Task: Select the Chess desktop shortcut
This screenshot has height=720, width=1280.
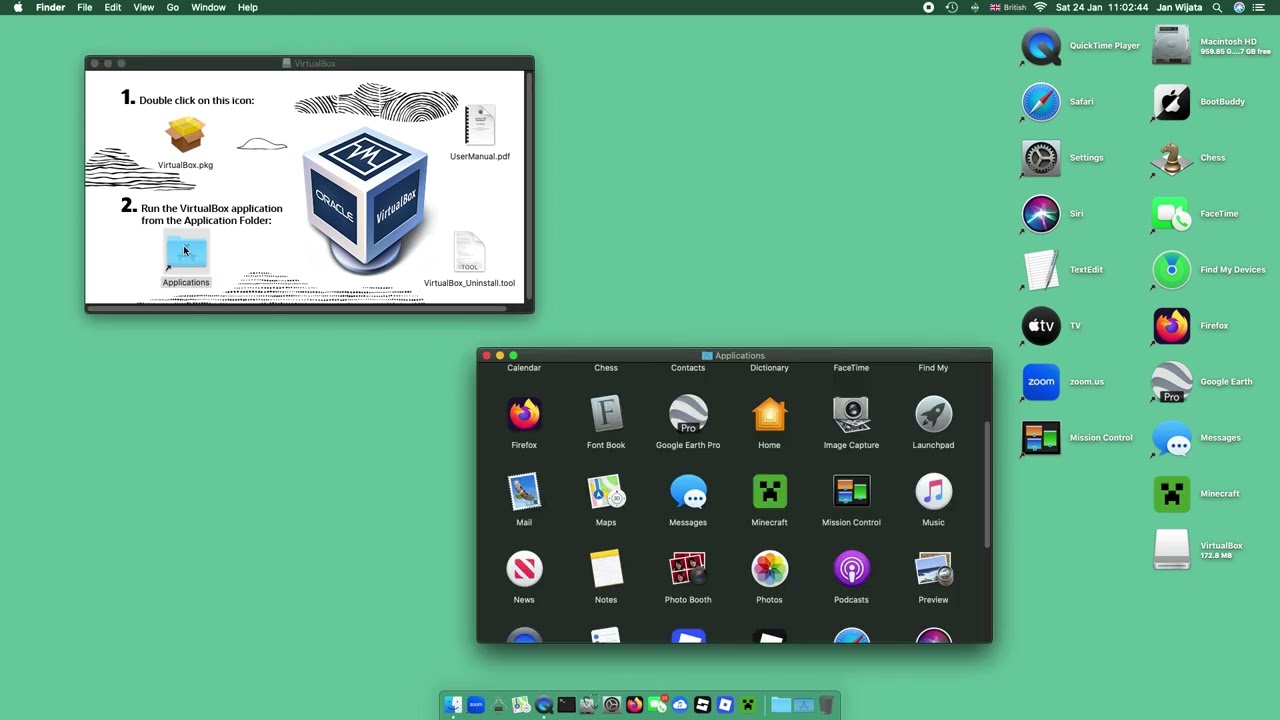Action: click(x=1172, y=158)
